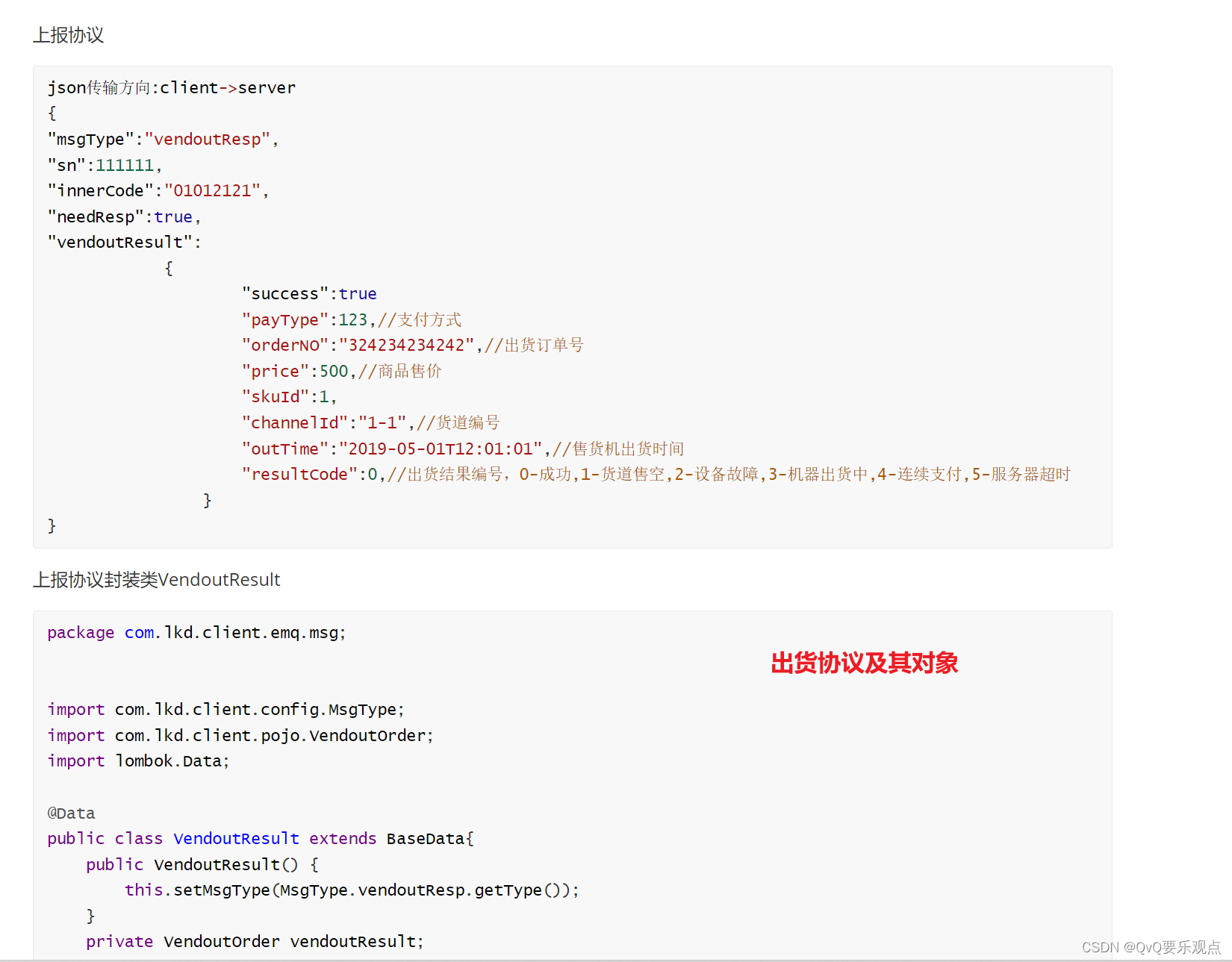Click the this.setMsgType(...) statement
This screenshot has width=1232, height=962.
tap(352, 890)
